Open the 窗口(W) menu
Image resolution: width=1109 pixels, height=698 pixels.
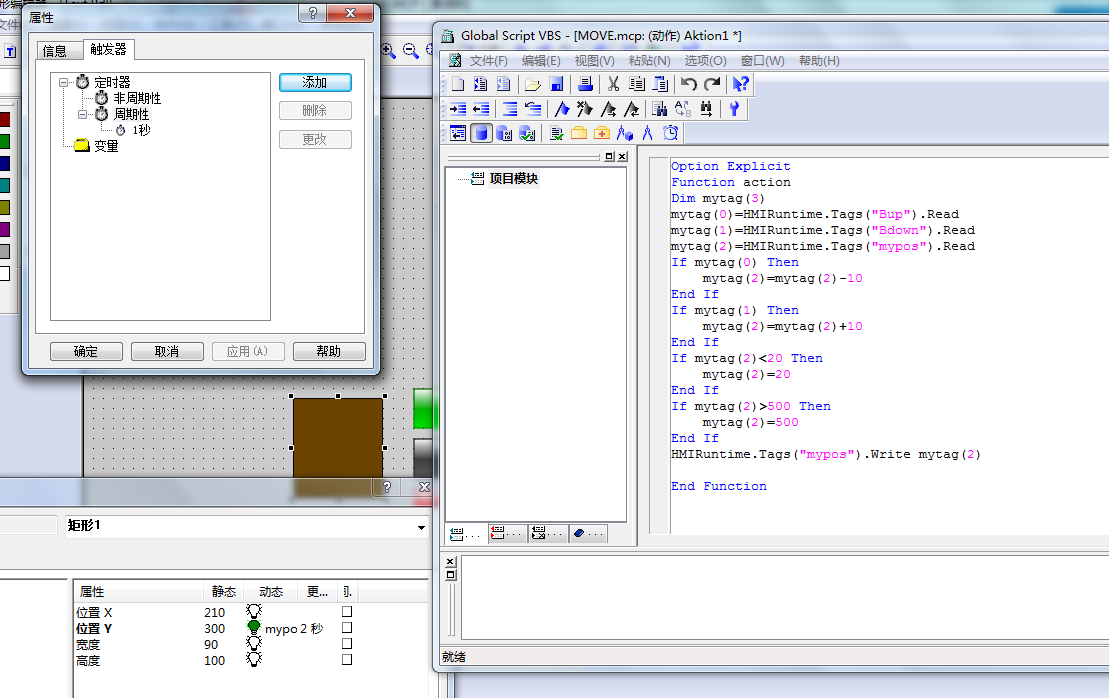[x=762, y=61]
